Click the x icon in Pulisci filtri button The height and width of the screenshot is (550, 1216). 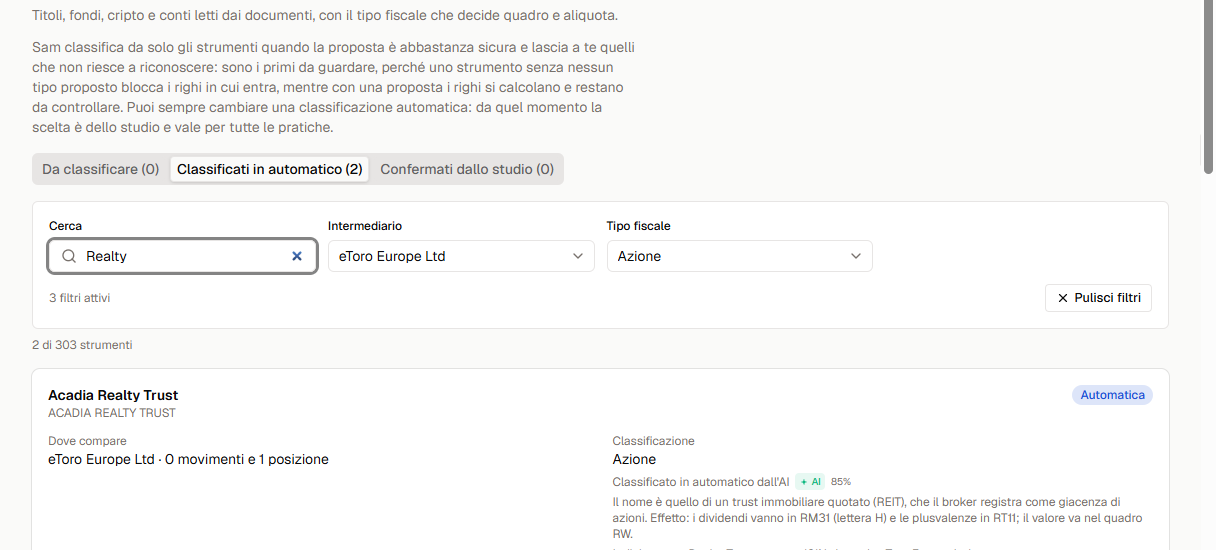[x=1062, y=298]
